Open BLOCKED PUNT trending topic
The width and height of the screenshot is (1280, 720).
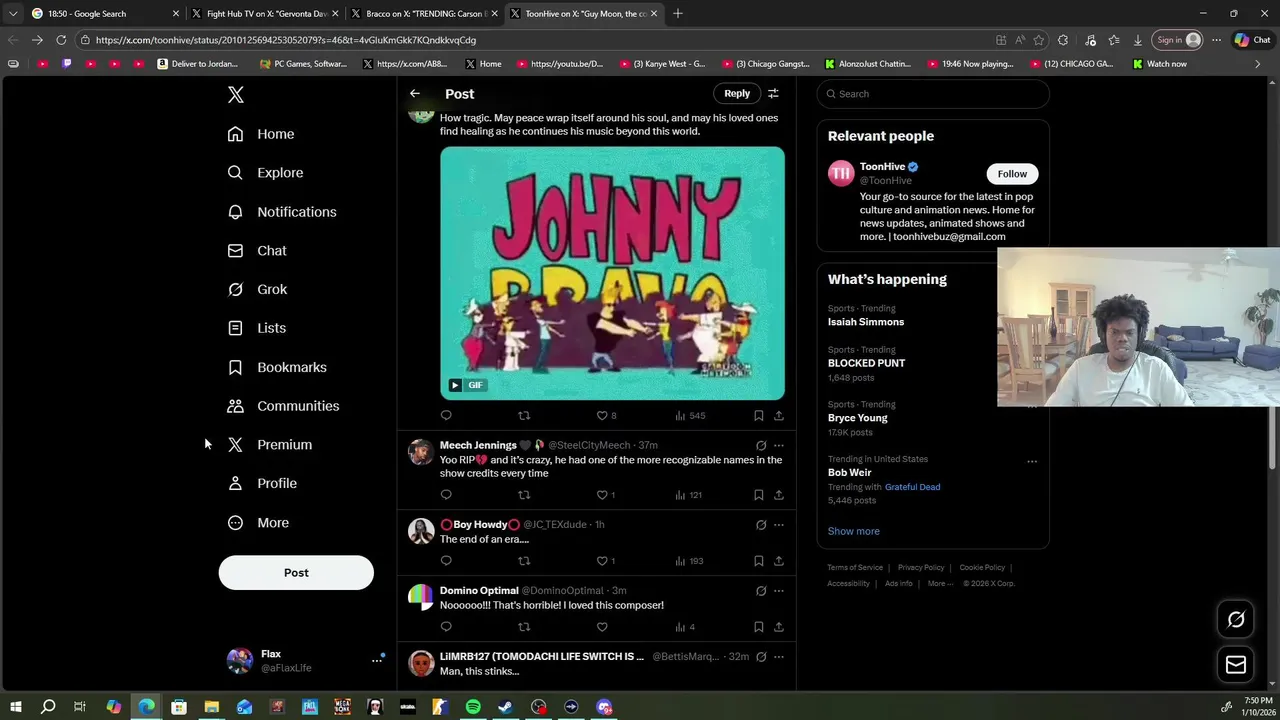pyautogui.click(x=866, y=363)
